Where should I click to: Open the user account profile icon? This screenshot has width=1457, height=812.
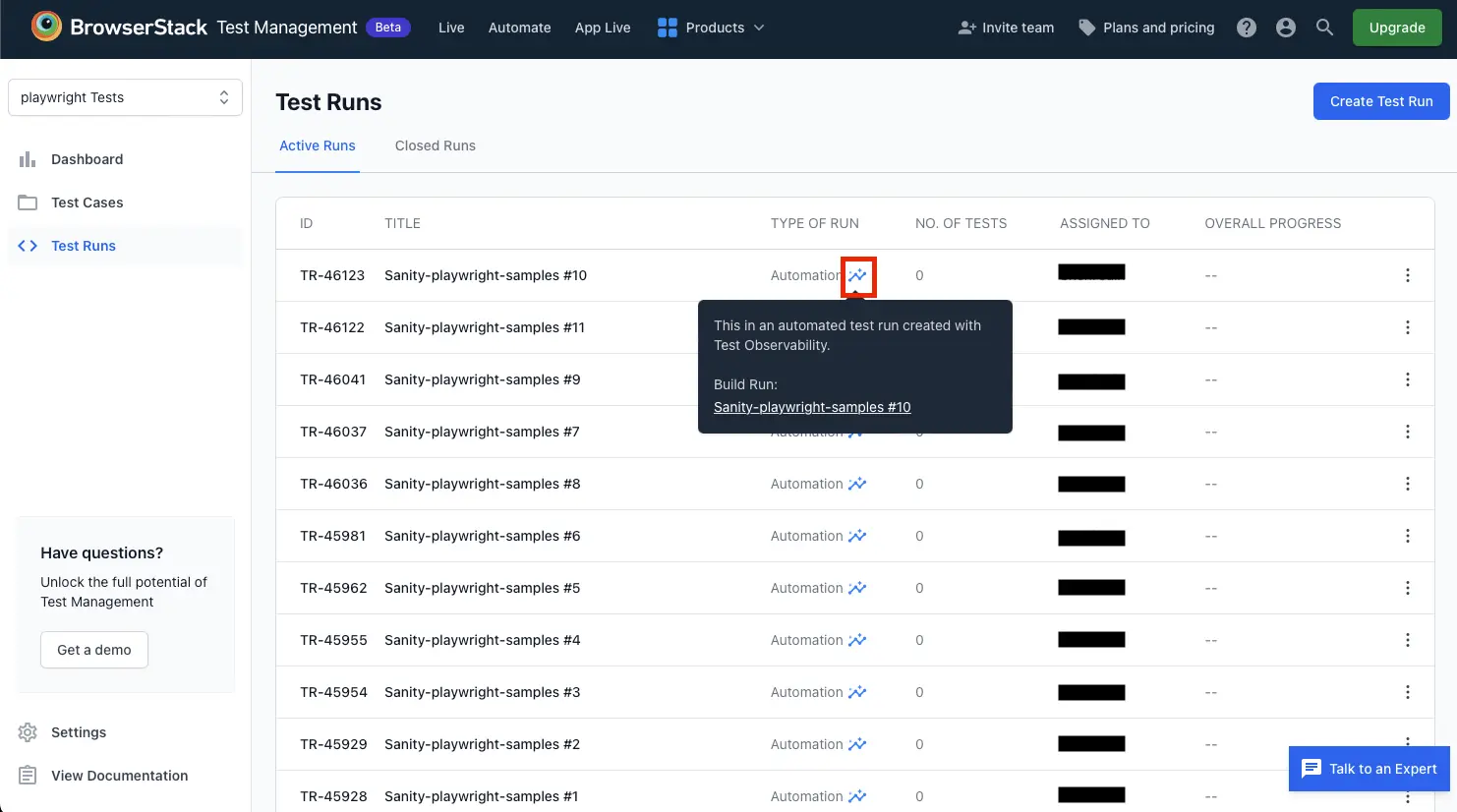(1286, 28)
